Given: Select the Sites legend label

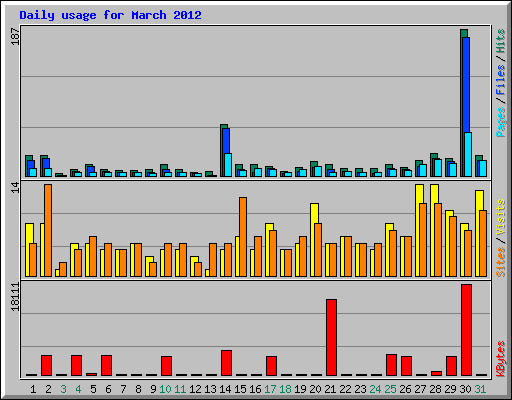Looking at the screenshot, I should (500, 262).
